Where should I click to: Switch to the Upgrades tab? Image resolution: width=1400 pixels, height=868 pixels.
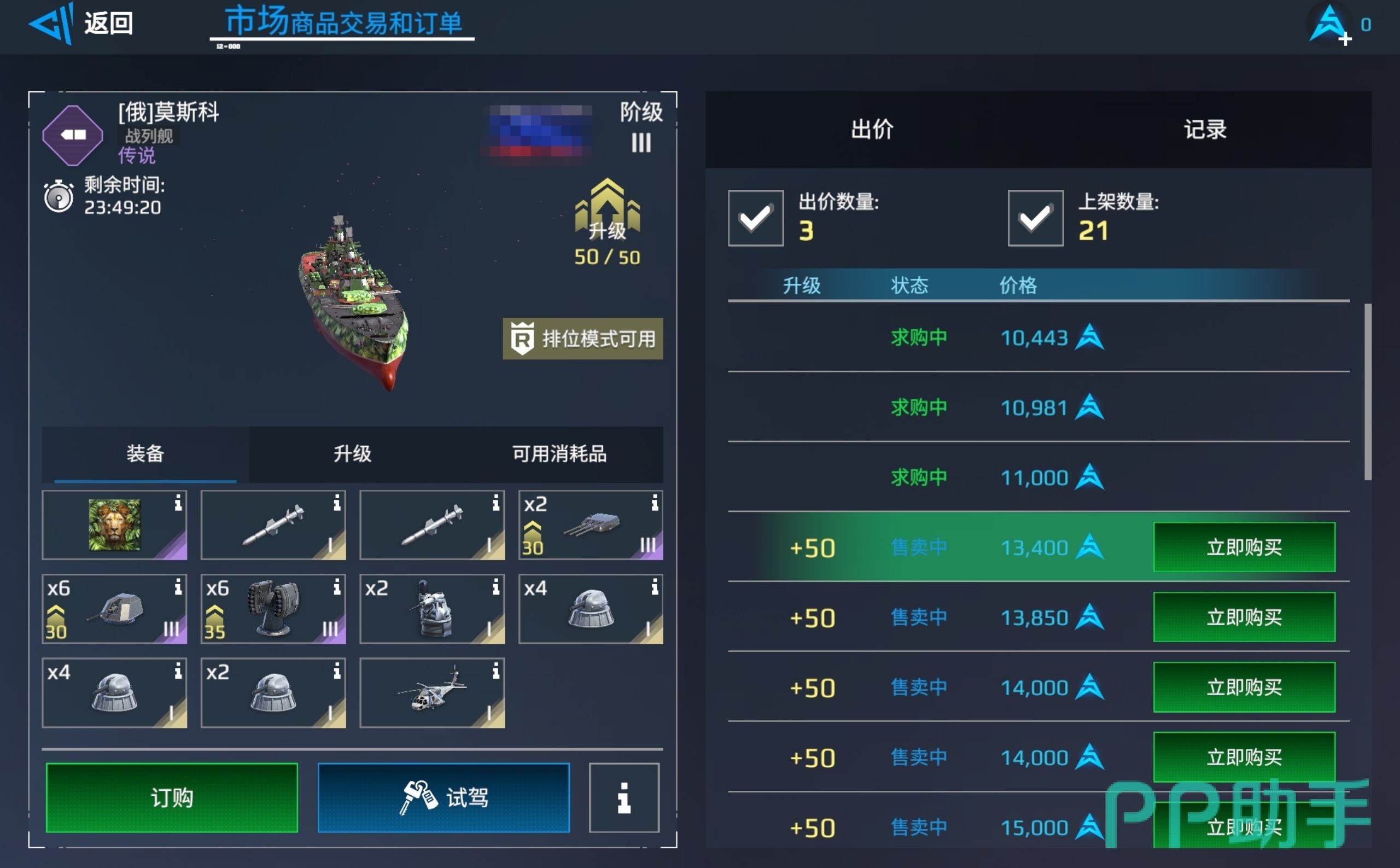point(352,453)
